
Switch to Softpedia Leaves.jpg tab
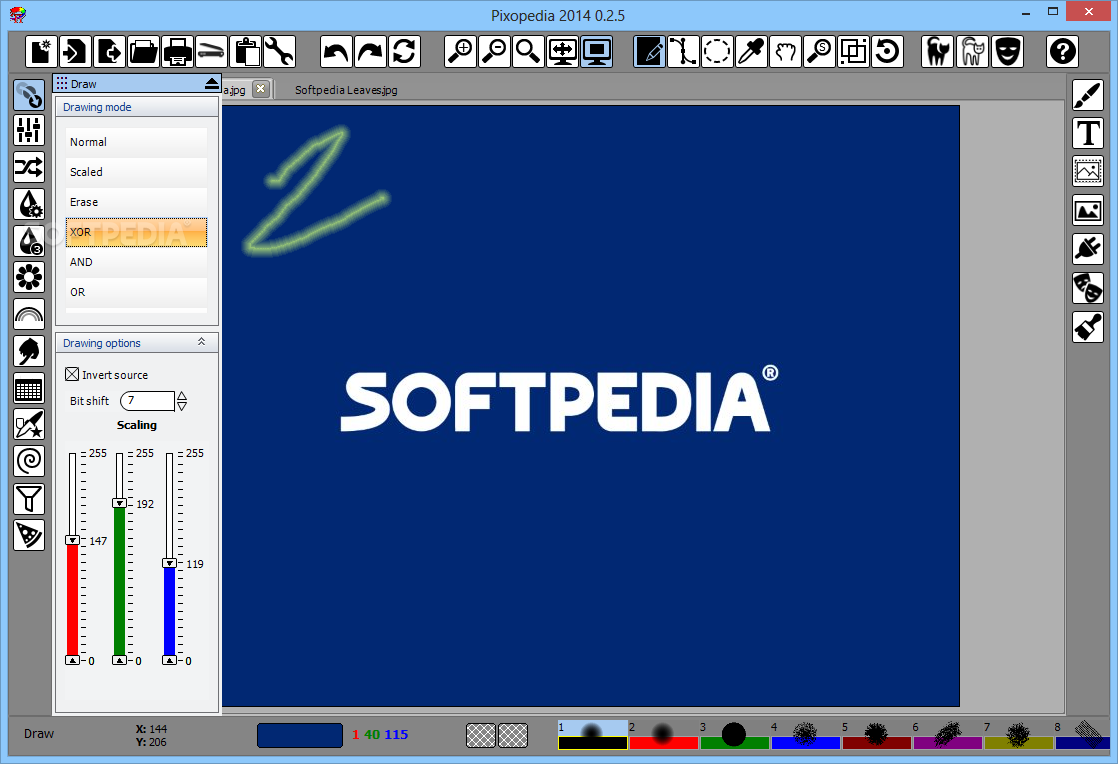(347, 90)
